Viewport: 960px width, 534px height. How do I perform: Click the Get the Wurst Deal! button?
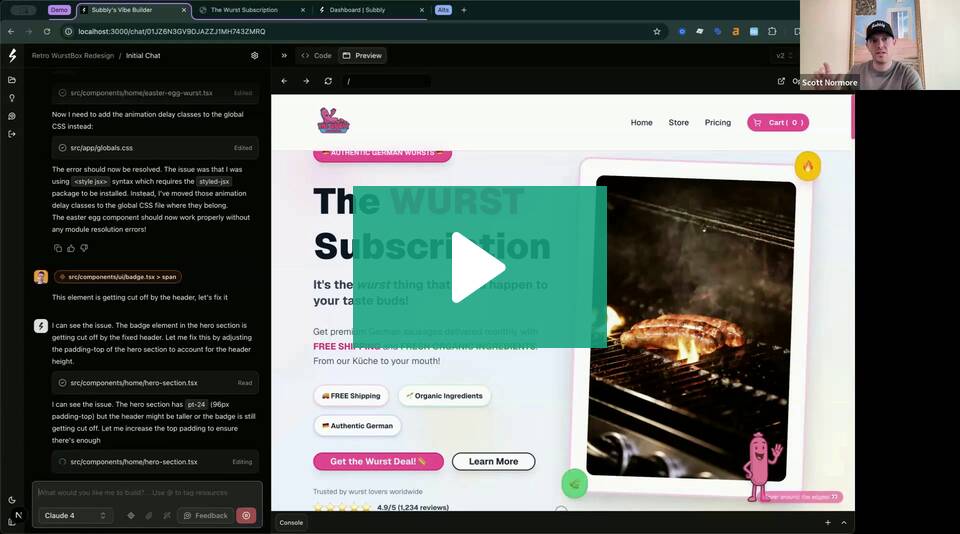(378, 461)
